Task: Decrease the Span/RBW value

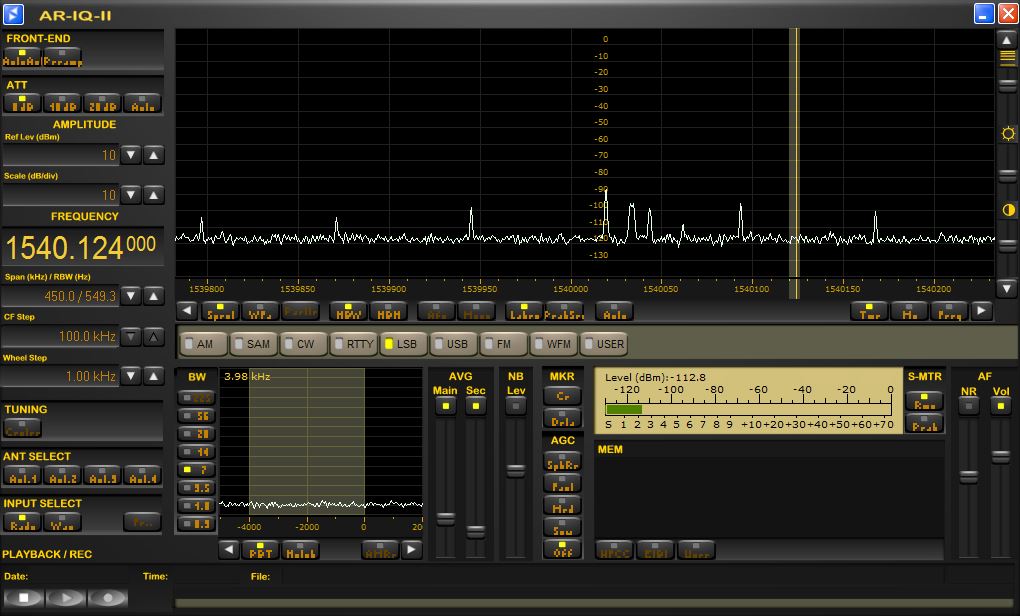Action: pos(131,296)
